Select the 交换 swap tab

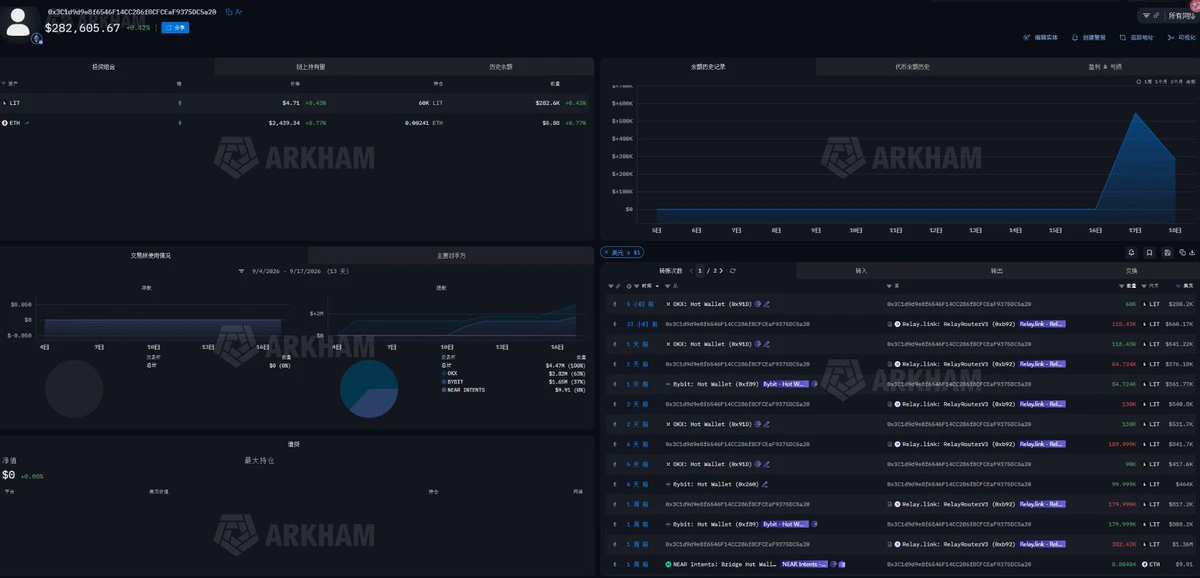tap(1131, 270)
